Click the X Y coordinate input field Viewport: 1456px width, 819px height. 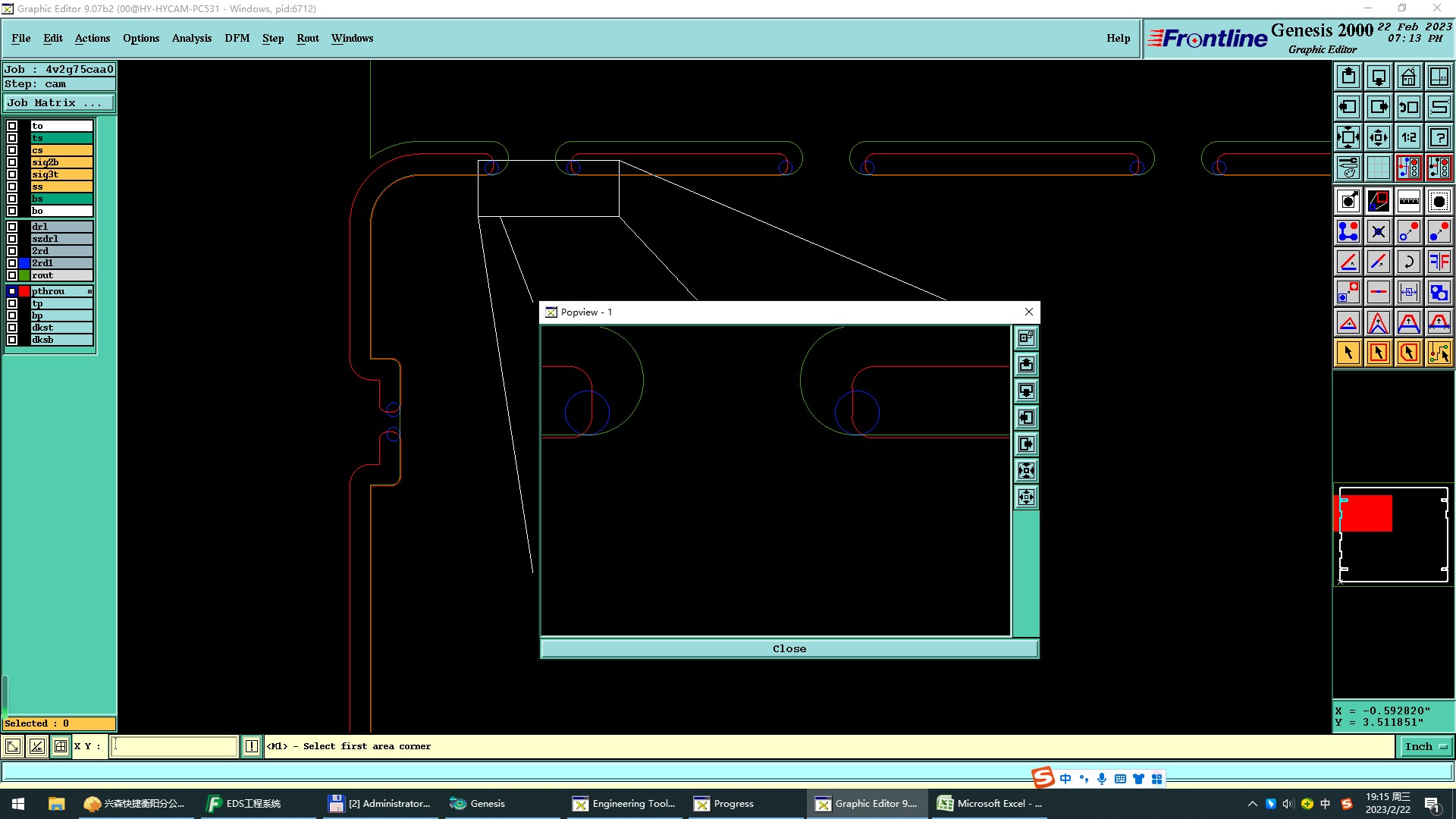click(x=174, y=746)
